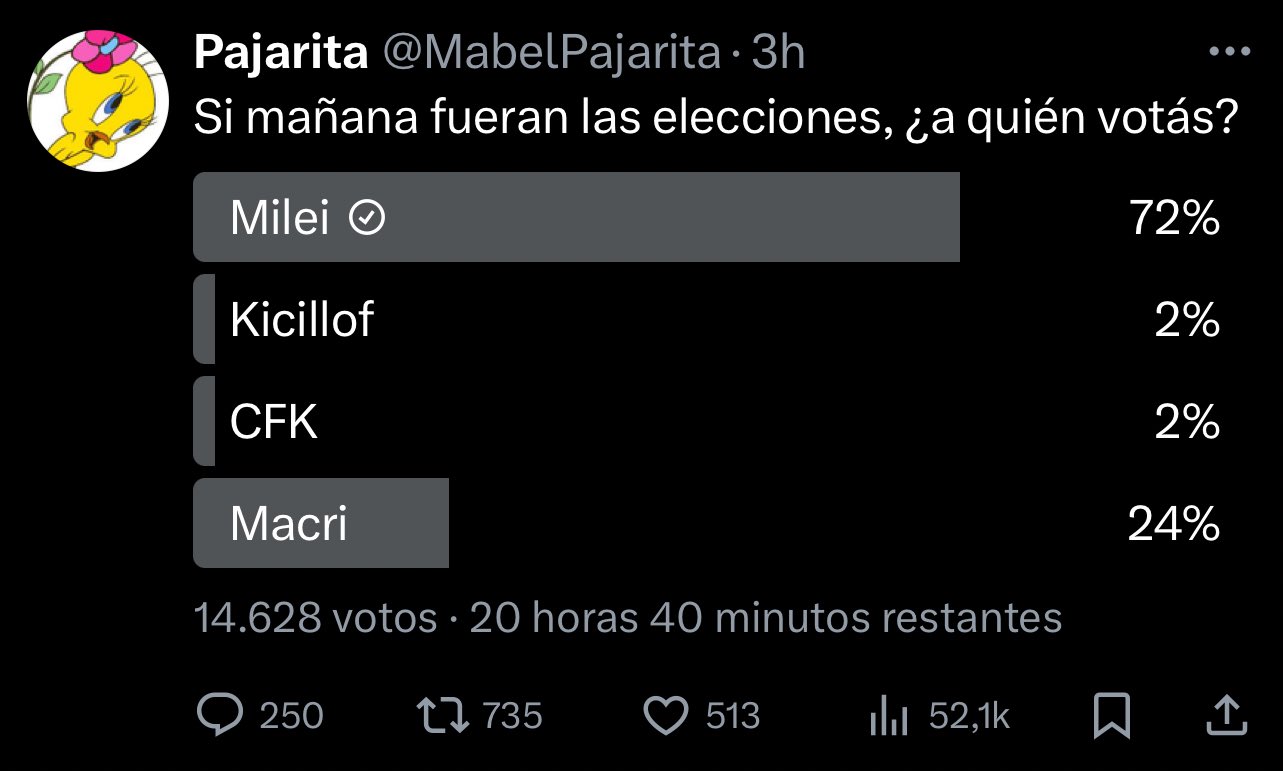Bookmark this post
The height and width of the screenshot is (771, 1283).
1112,715
